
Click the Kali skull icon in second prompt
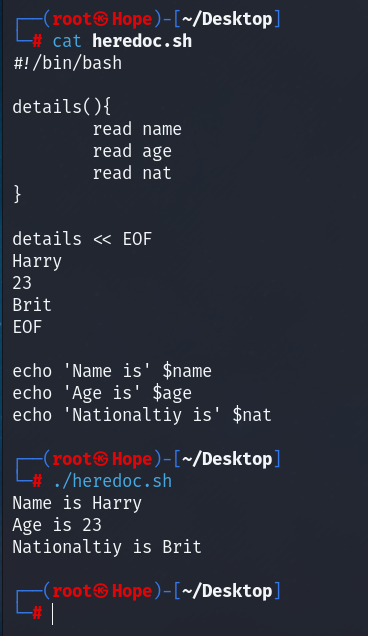click(101, 459)
